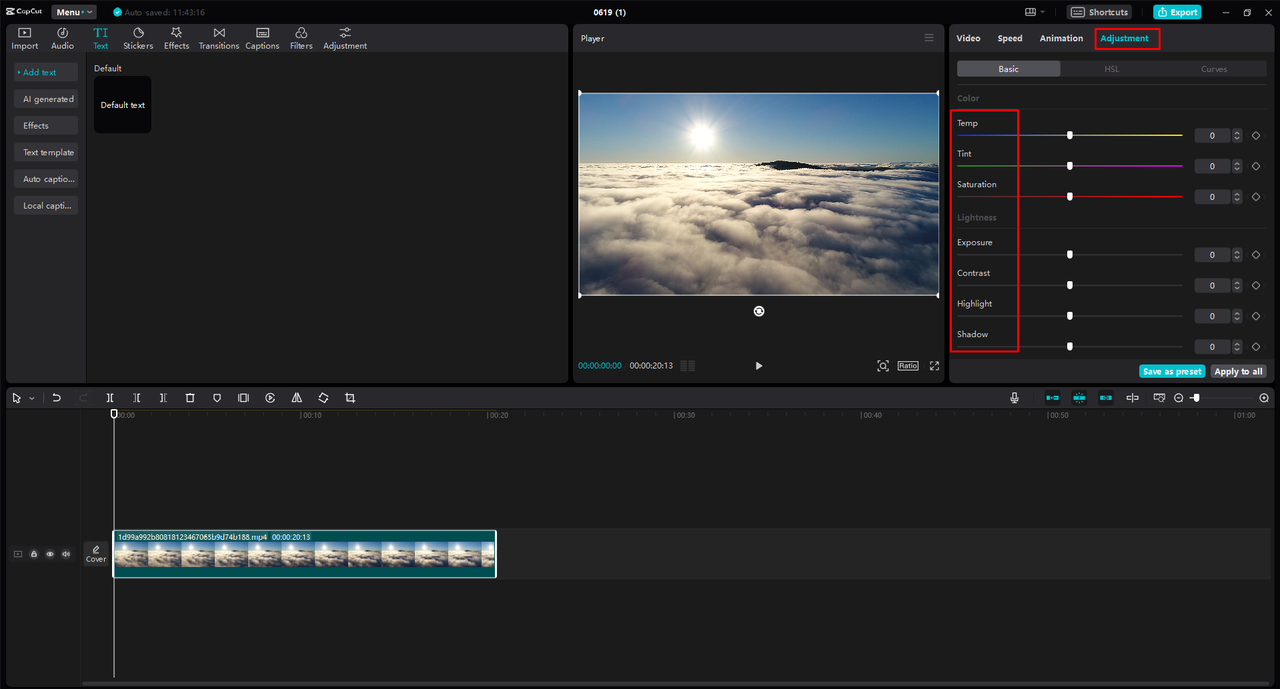The width and height of the screenshot is (1280, 689).
Task: Zoom out the timeline
Action: point(1178,398)
